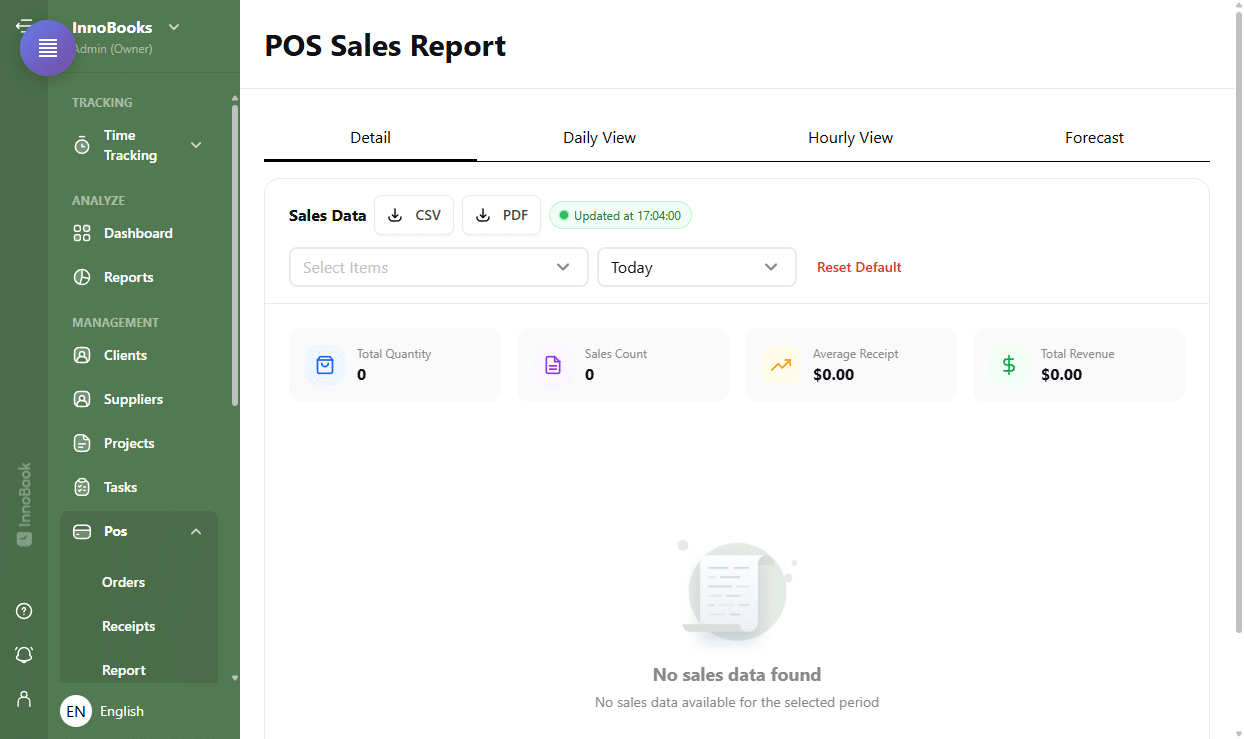
Task: Switch to the Daily View tab
Action: tap(599, 138)
